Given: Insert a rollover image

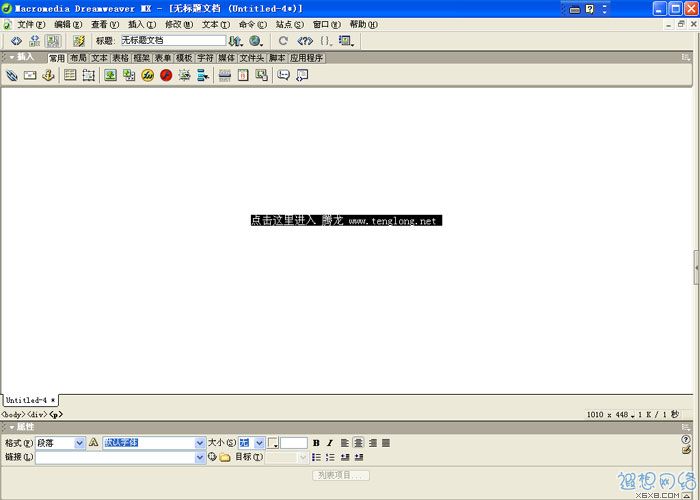Looking at the screenshot, I should [184, 75].
